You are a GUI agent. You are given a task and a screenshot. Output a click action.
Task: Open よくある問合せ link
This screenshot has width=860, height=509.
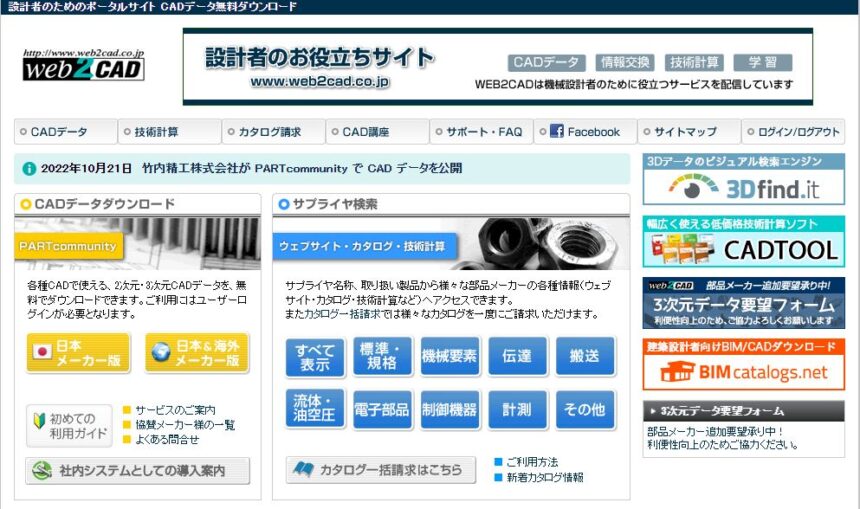[x=167, y=440]
